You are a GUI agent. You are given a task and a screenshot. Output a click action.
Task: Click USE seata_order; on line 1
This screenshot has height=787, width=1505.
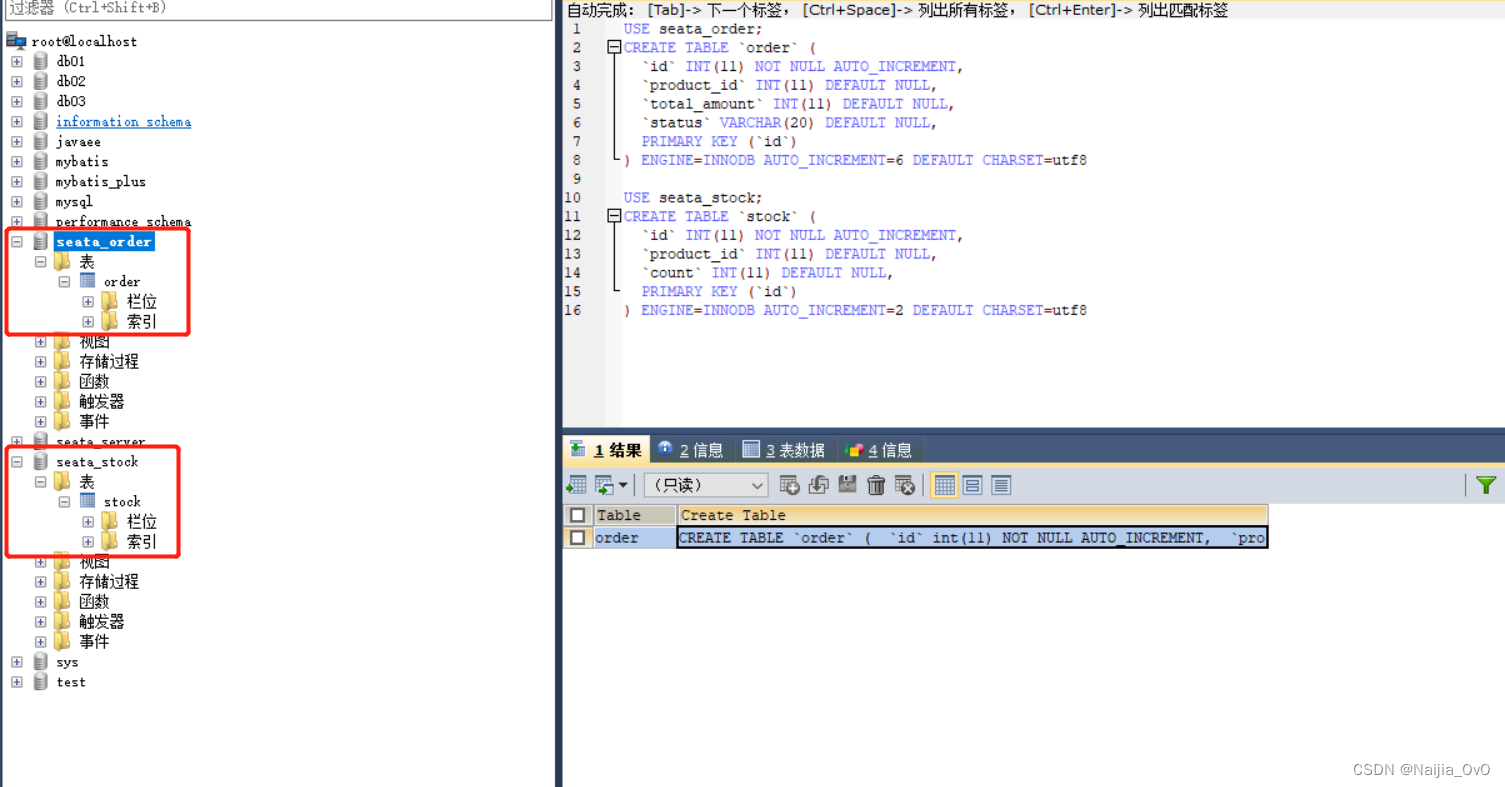point(692,29)
